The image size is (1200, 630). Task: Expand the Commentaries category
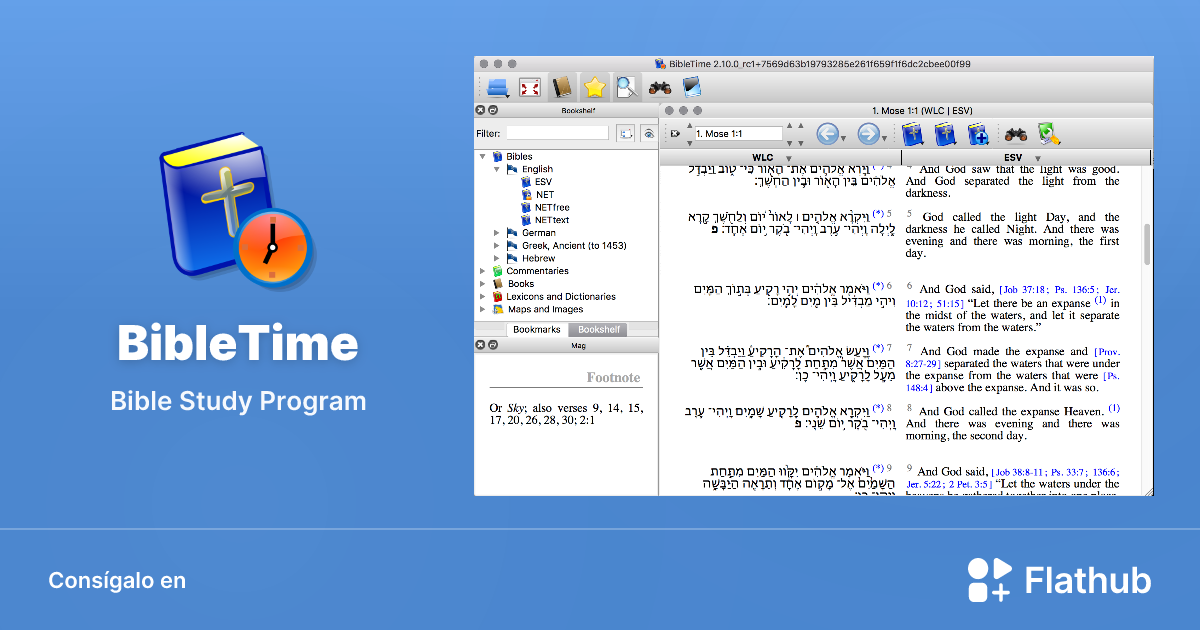pyautogui.click(x=484, y=270)
